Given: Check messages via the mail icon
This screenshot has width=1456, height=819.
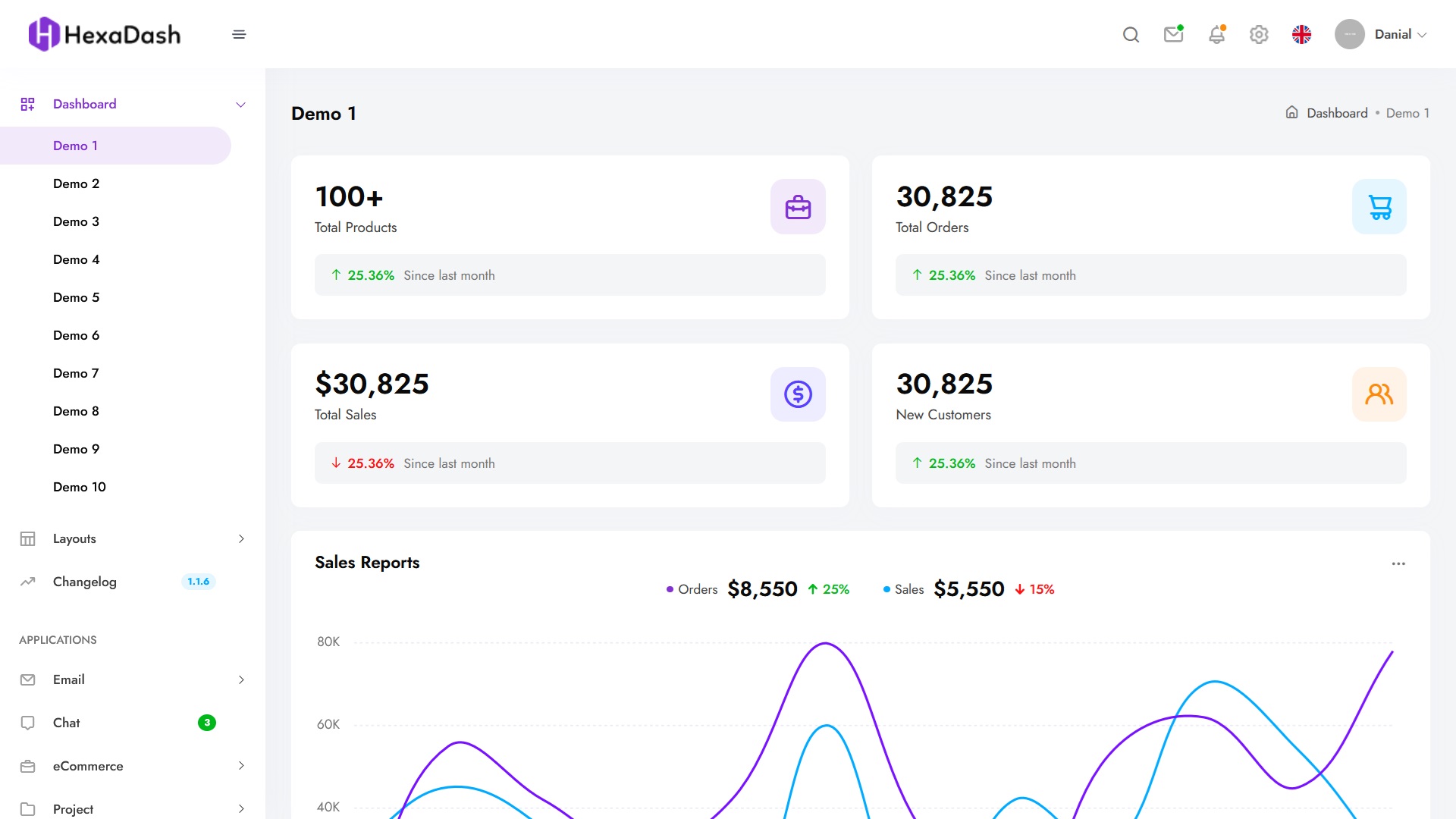Looking at the screenshot, I should click(1173, 34).
